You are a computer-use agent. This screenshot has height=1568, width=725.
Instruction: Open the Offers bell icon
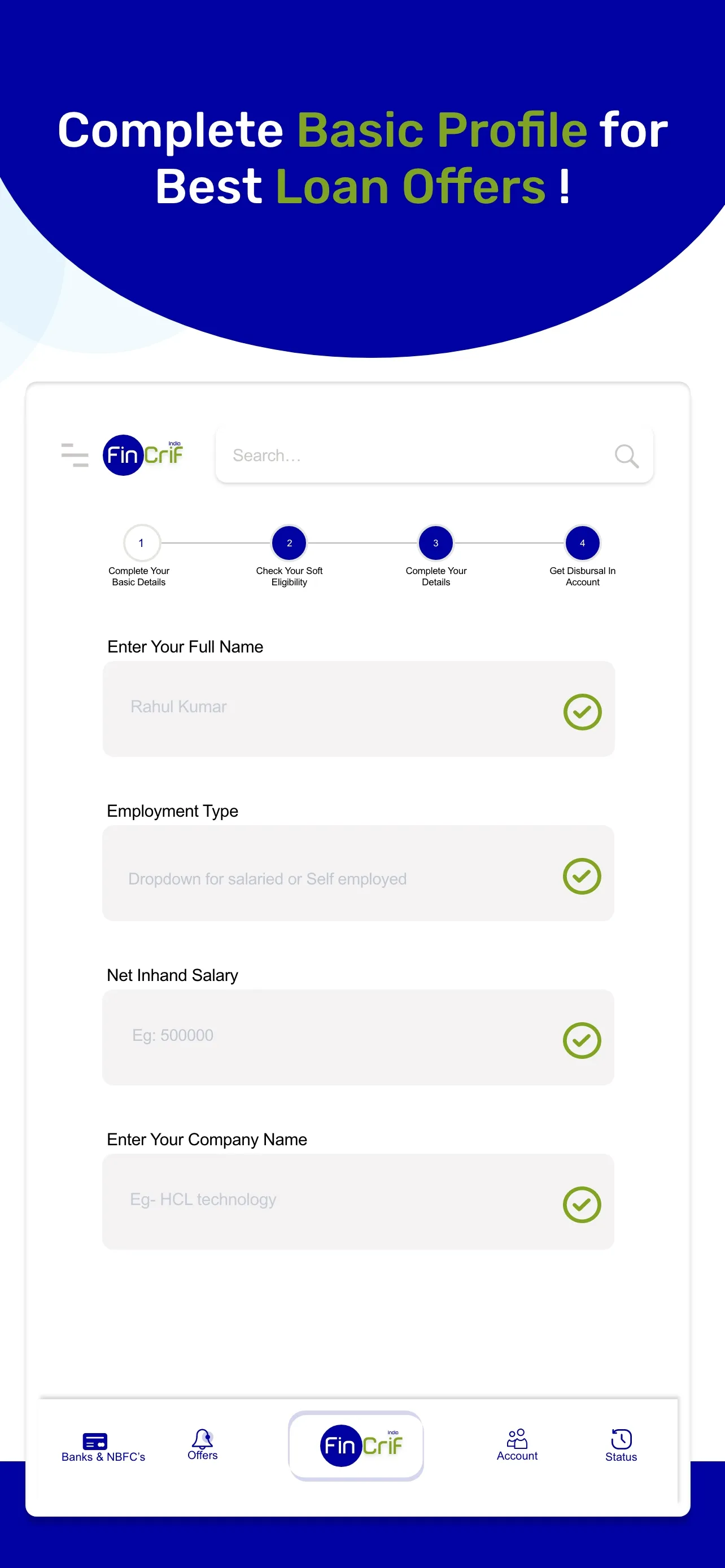pos(202,1439)
